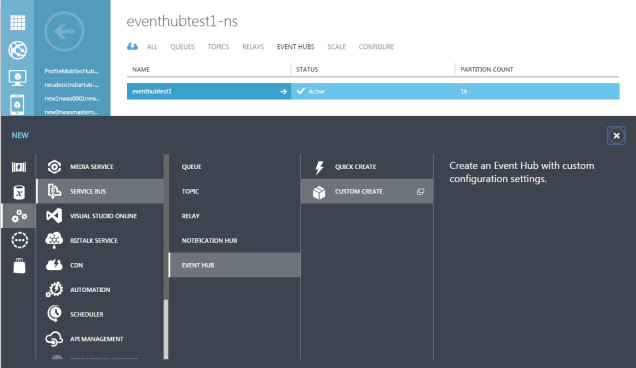Screen dimensions: 636x368
Task: Select the SCHEDULER label
Action: click(87, 314)
